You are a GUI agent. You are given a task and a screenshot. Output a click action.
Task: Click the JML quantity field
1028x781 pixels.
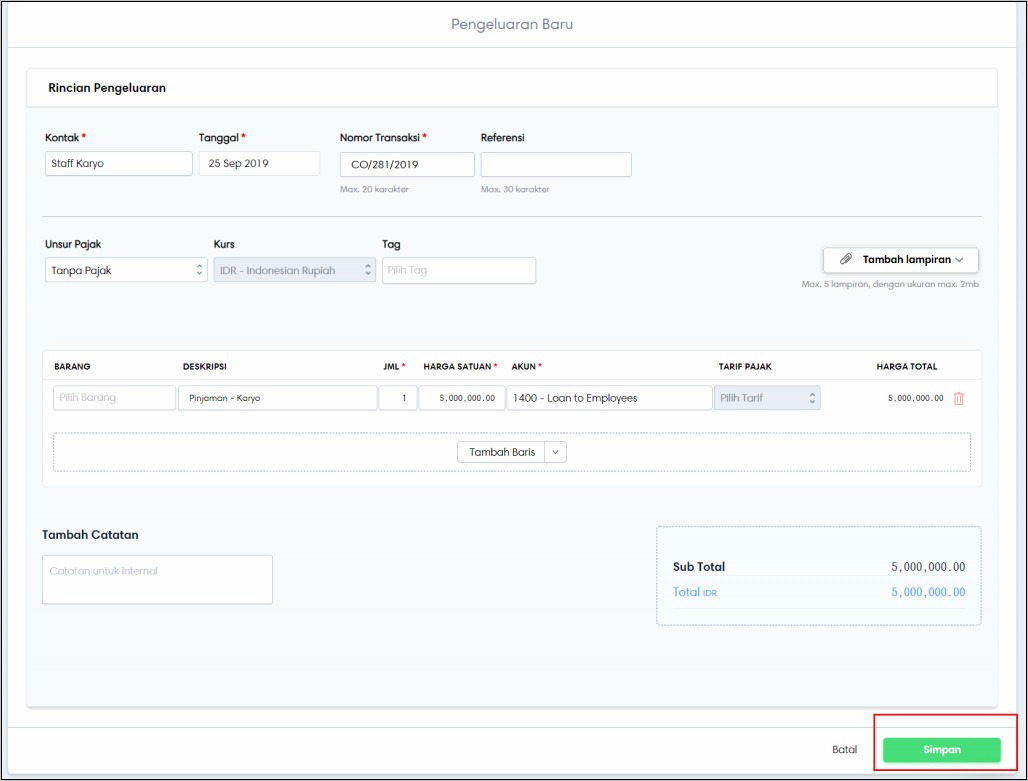[x=398, y=398]
